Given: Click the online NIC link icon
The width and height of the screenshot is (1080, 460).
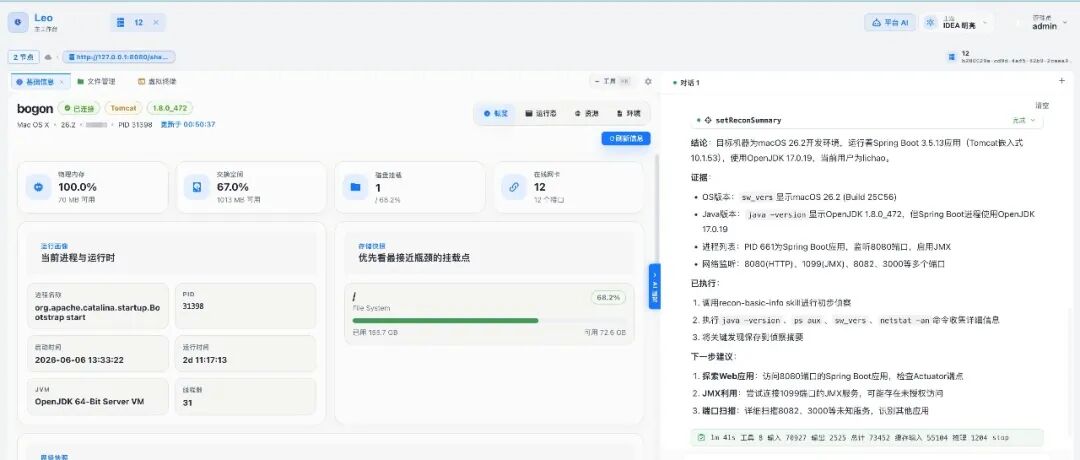Looking at the screenshot, I should click(x=514, y=187).
